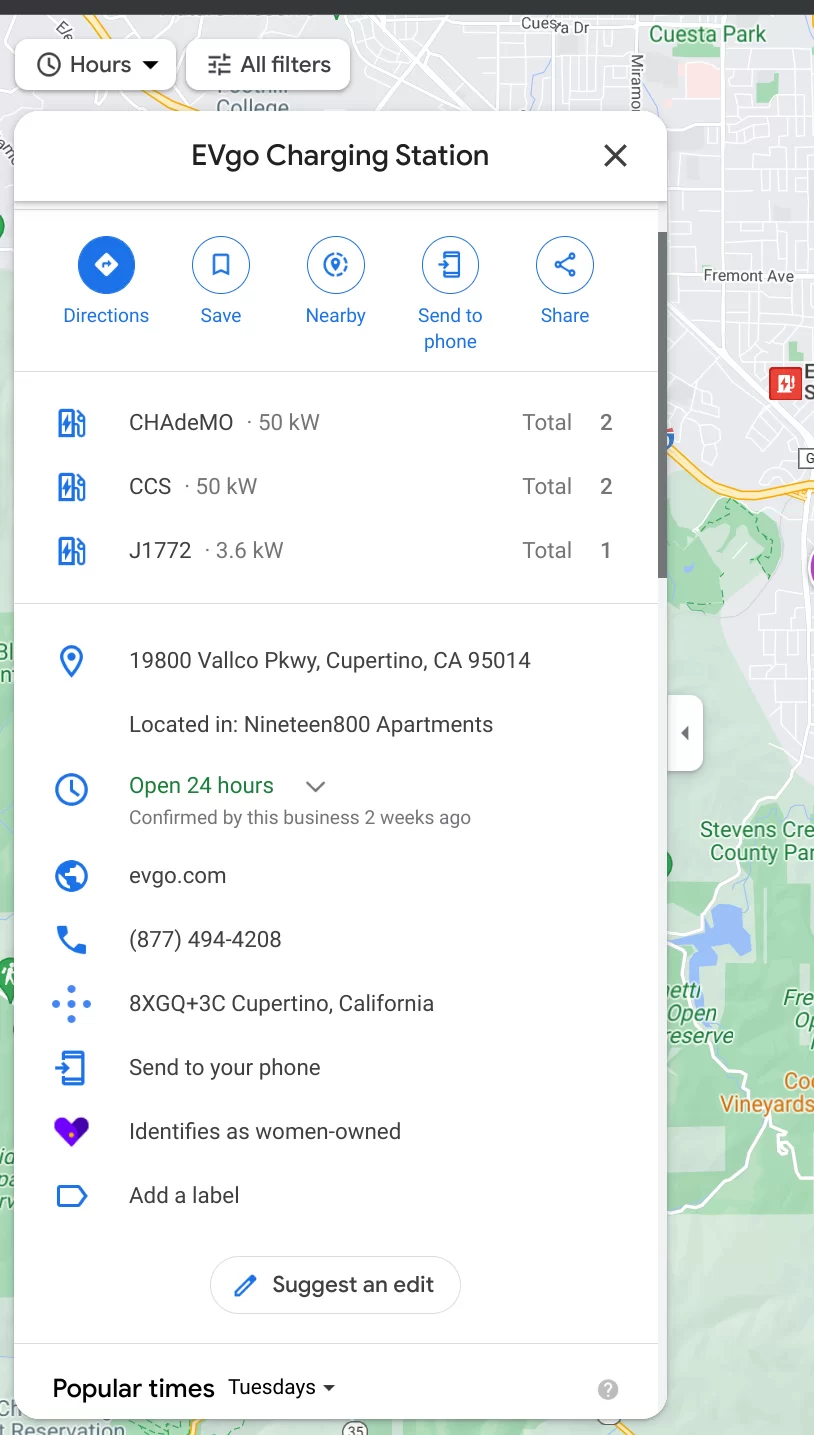Image resolution: width=814 pixels, height=1435 pixels.
Task: Click the plus code dots icon
Action: tap(71, 1004)
